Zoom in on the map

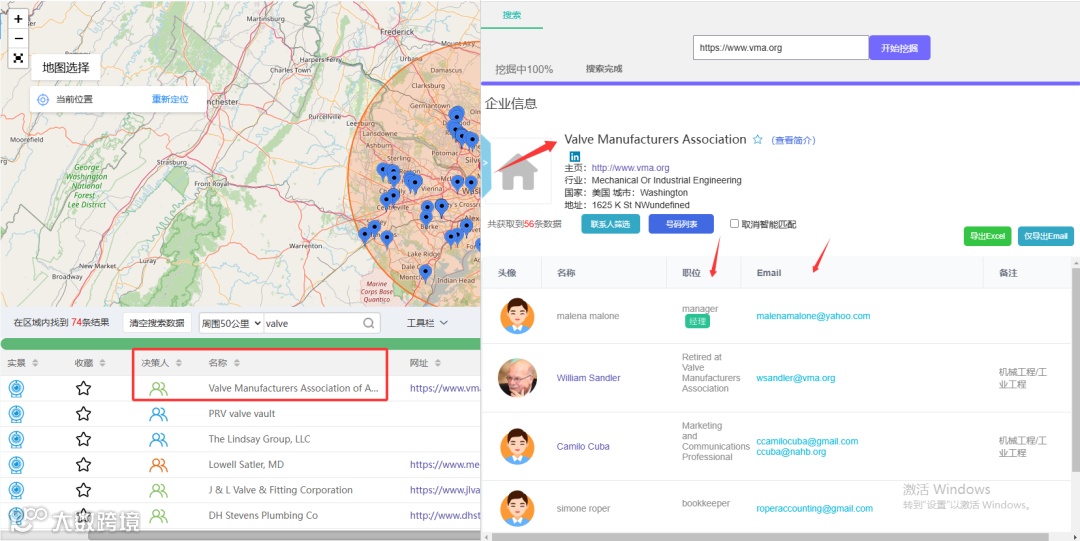(x=19, y=19)
